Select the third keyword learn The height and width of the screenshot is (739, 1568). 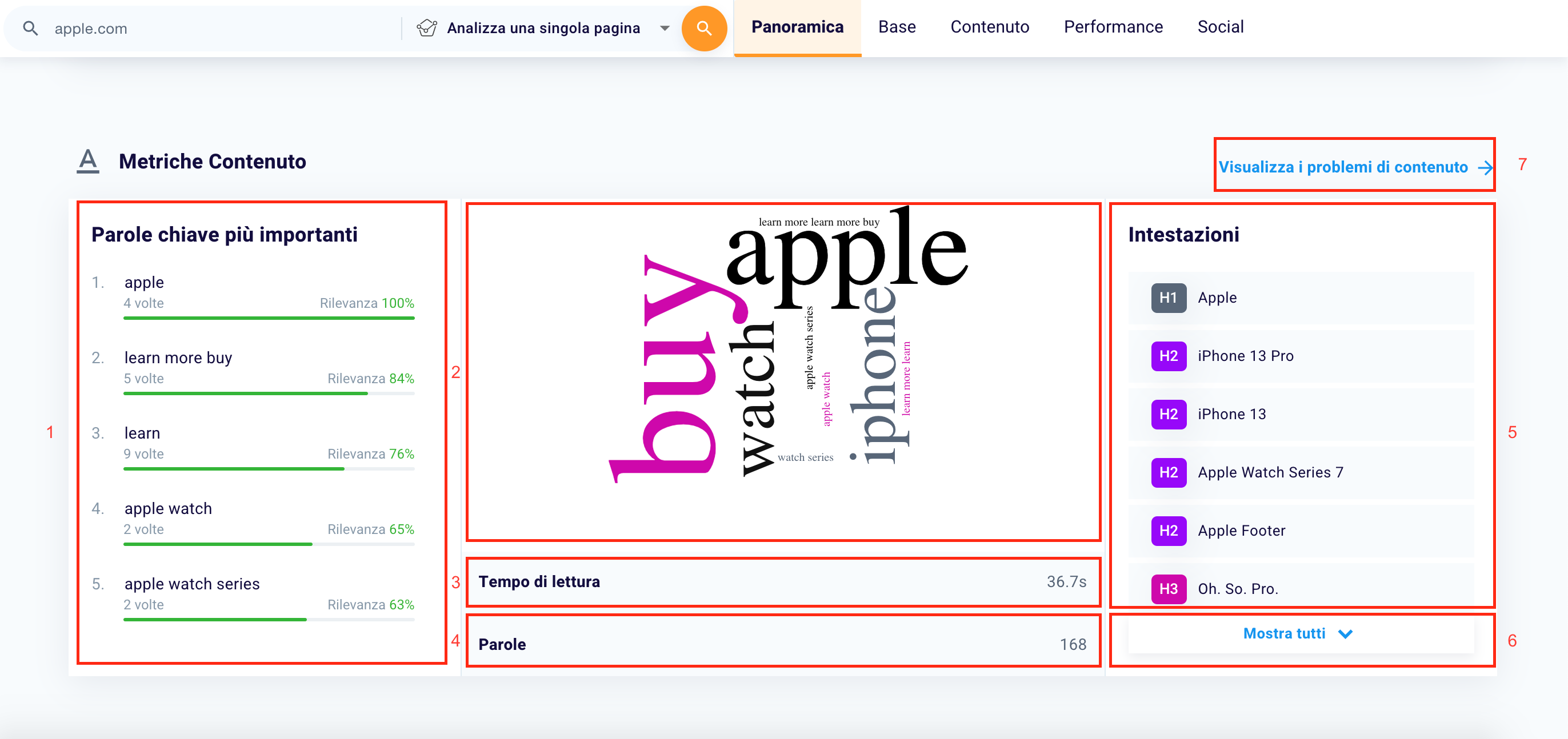coord(142,433)
